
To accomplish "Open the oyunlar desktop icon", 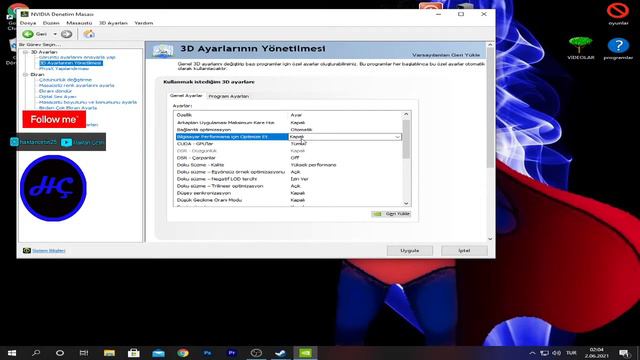I will [x=618, y=14].
